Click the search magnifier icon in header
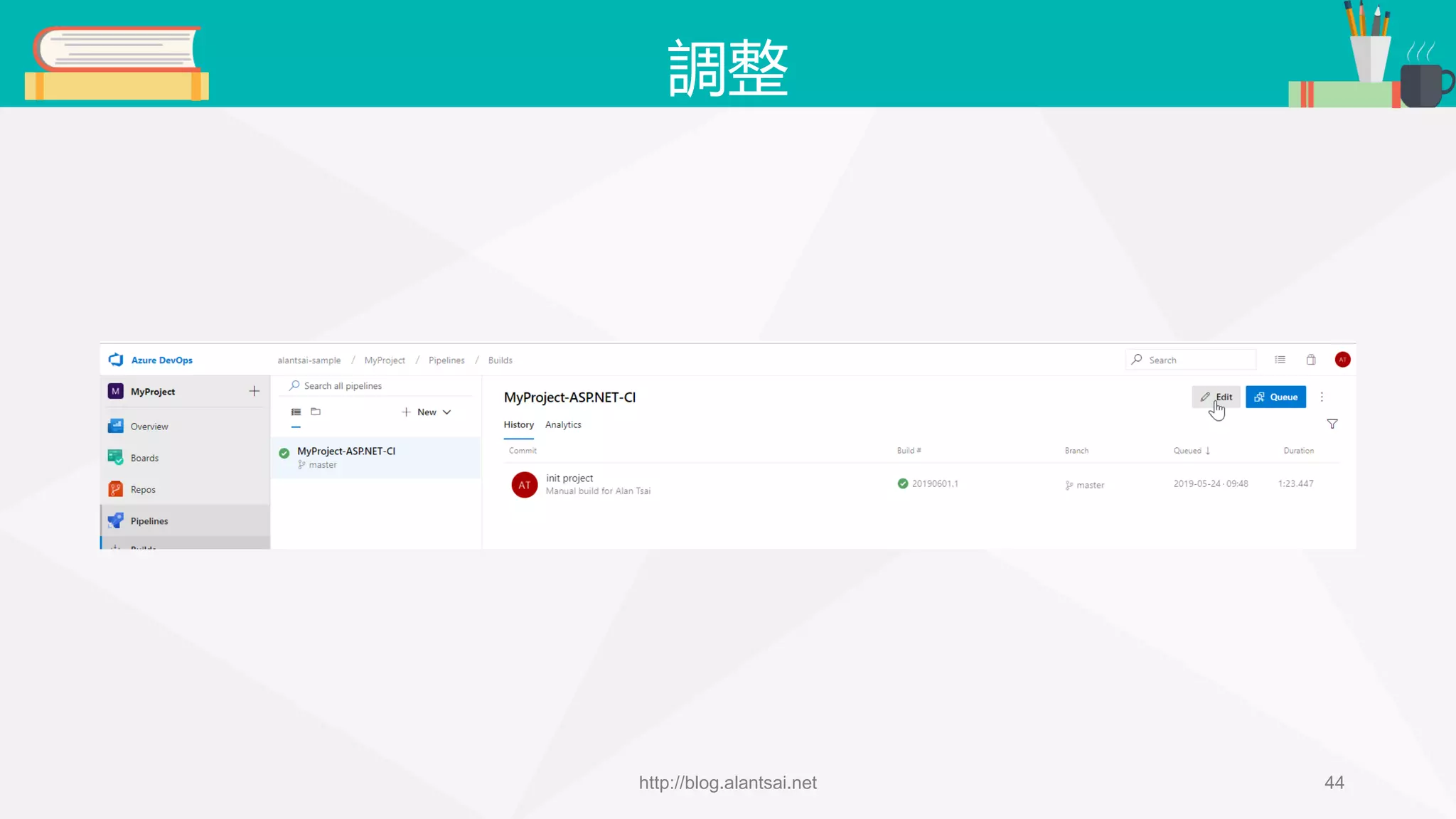Image resolution: width=1456 pixels, height=819 pixels. pyautogui.click(x=1137, y=360)
